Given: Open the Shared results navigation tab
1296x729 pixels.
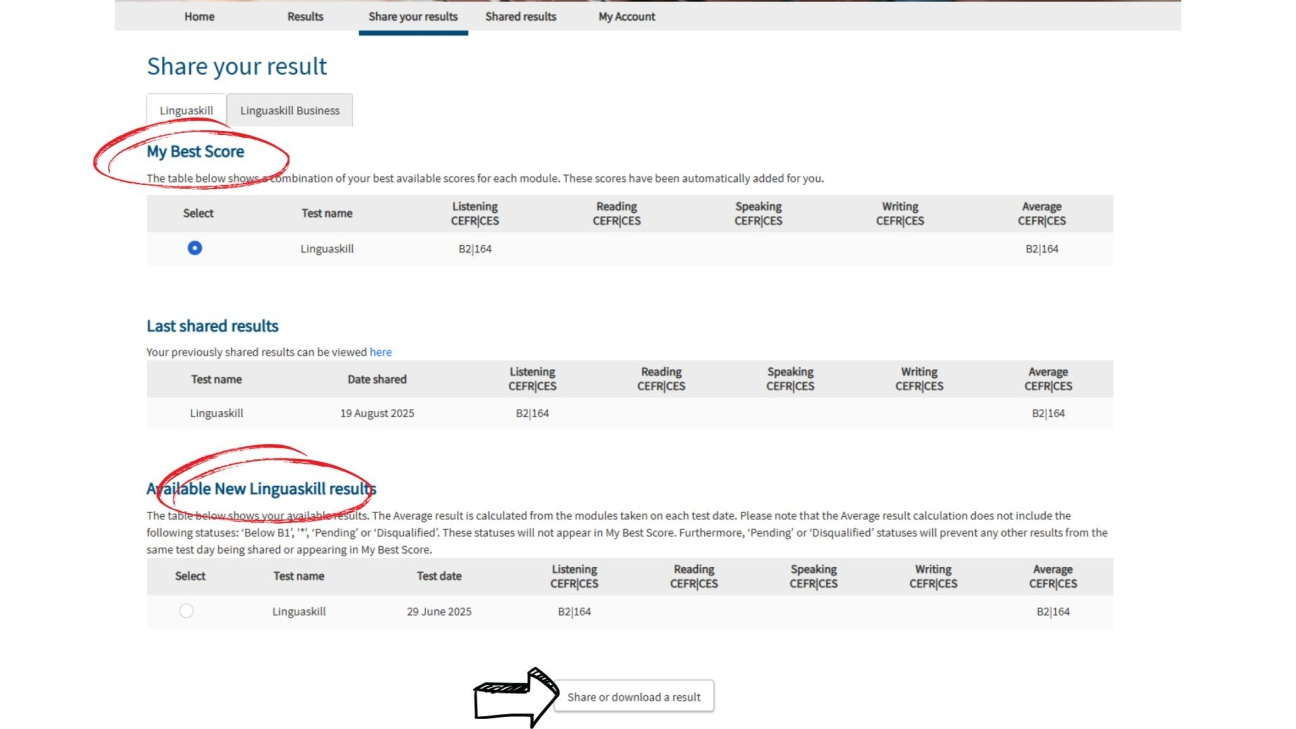Looking at the screenshot, I should click(x=520, y=17).
